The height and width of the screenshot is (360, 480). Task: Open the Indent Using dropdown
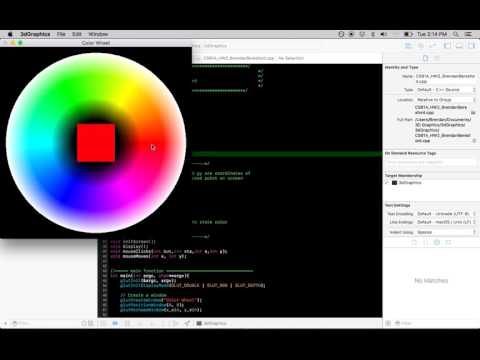pyautogui.click(x=445, y=232)
